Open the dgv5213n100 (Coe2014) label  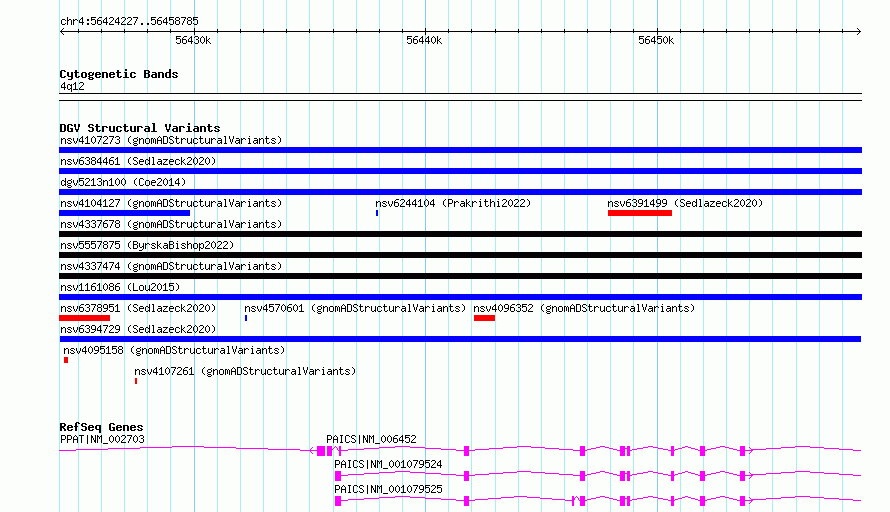[x=123, y=182]
